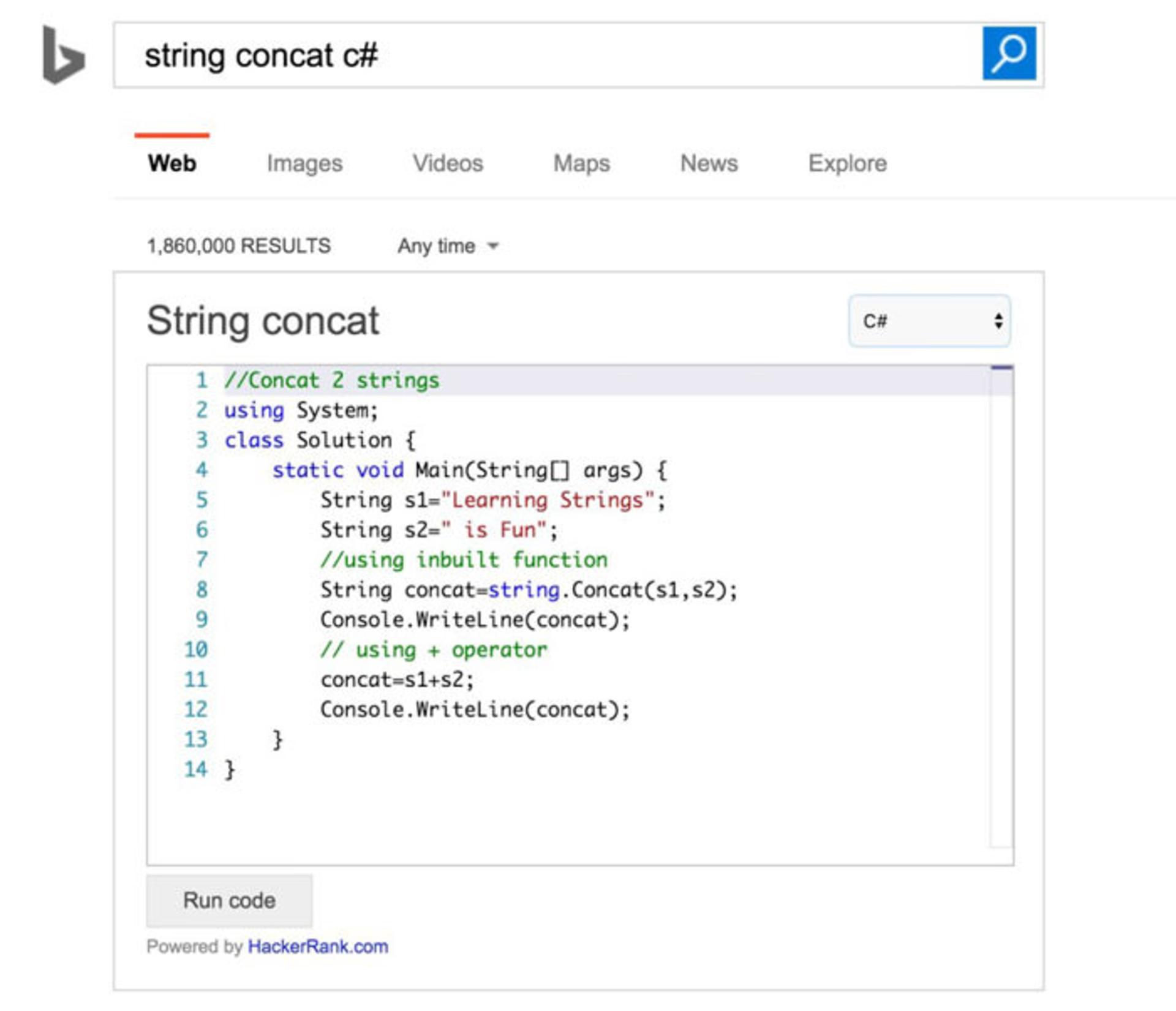Click the Any time dropdown arrow
Screen dimensions: 1176x1011
493,246
